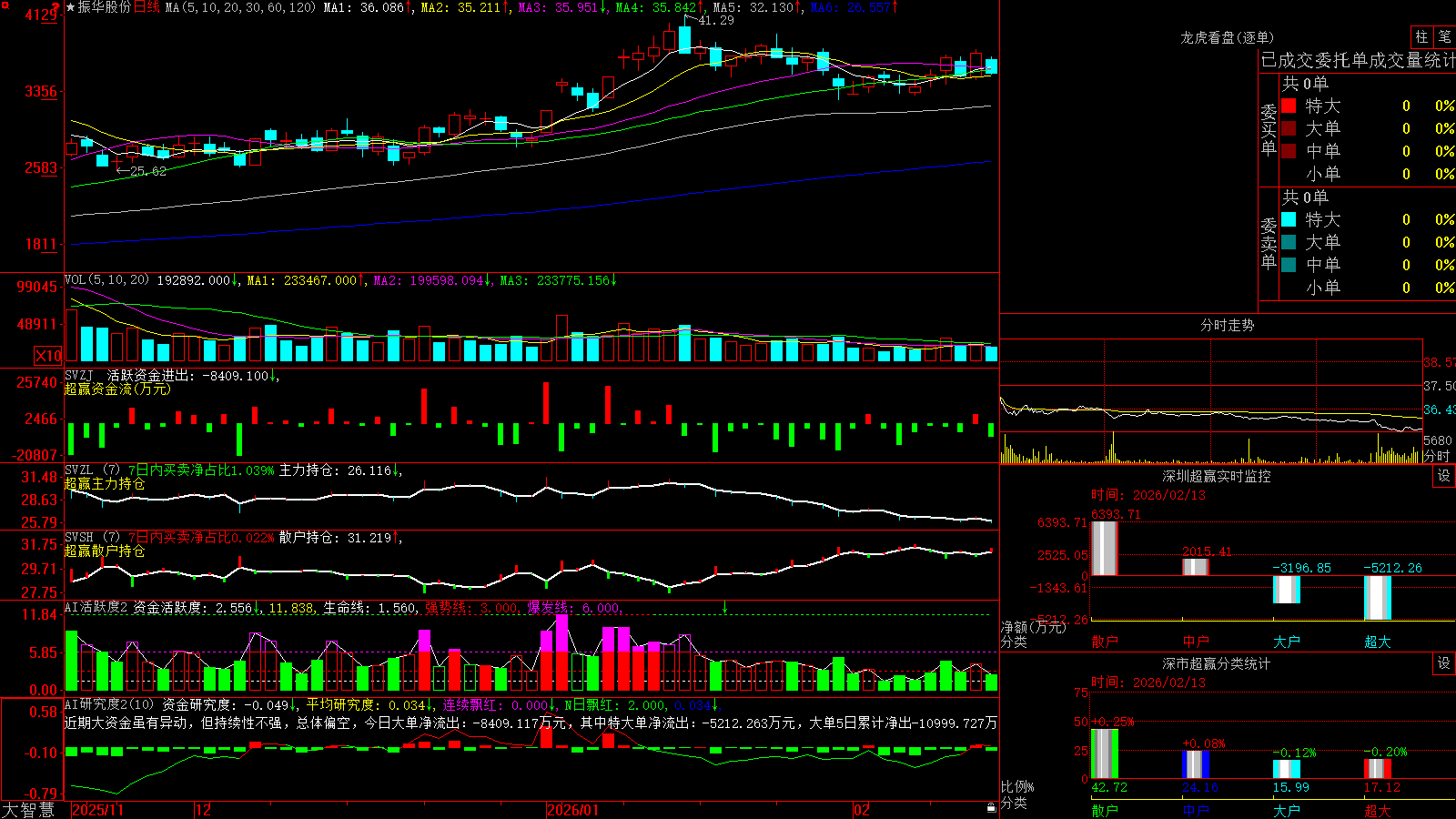This screenshot has width=1456, height=819.
Task: Click the green arrow marker in AI活跃度 panel
Action: [724, 607]
